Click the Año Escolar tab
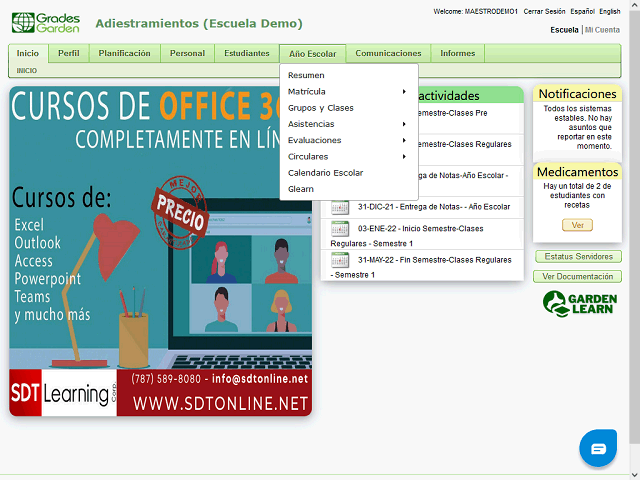This screenshot has height=480, width=640. pos(313,54)
